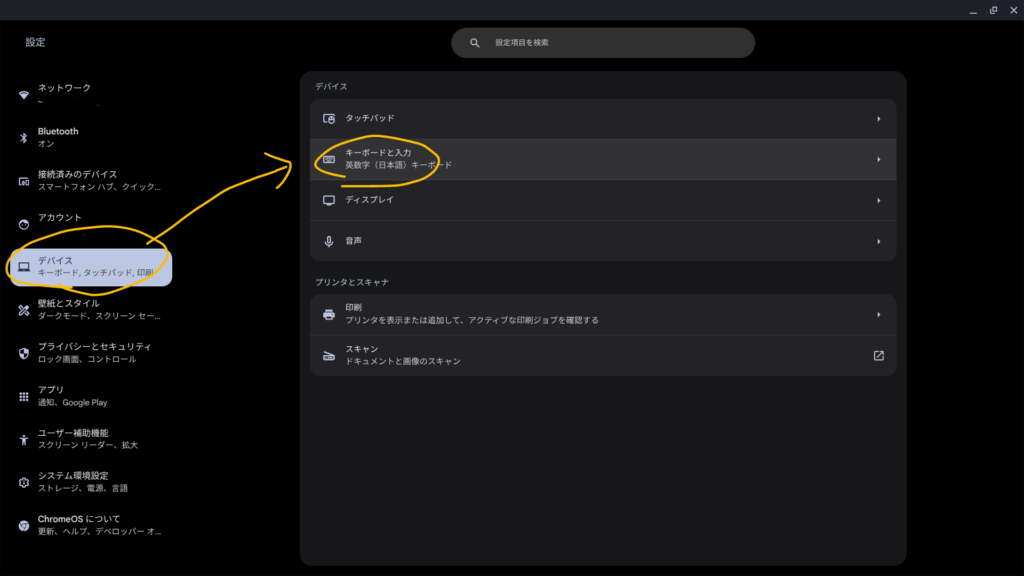Open the スキャン external link icon
Screen dimensions: 1024x576
click(878, 355)
